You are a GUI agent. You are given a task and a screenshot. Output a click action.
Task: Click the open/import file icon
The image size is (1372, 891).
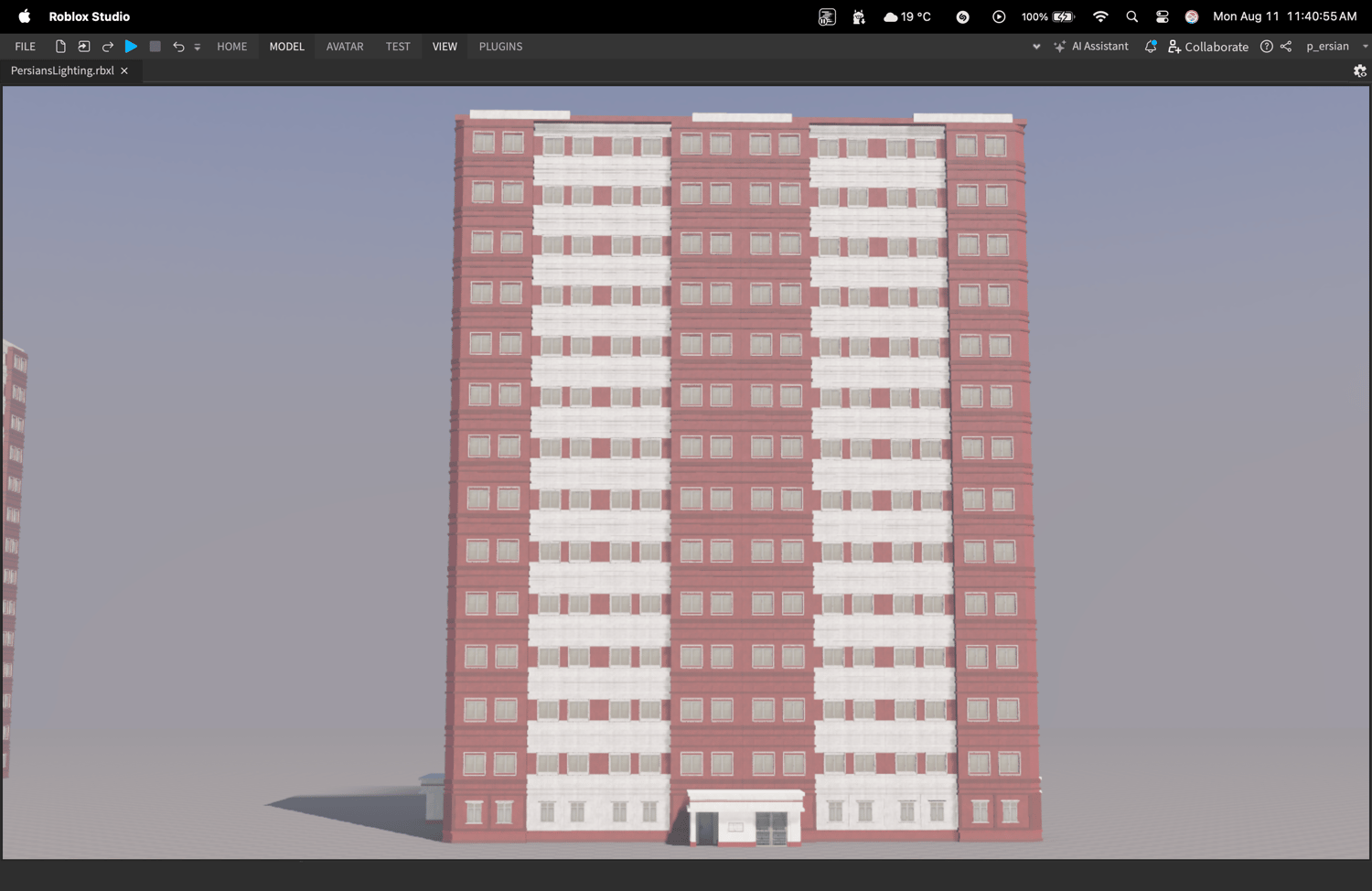[84, 47]
